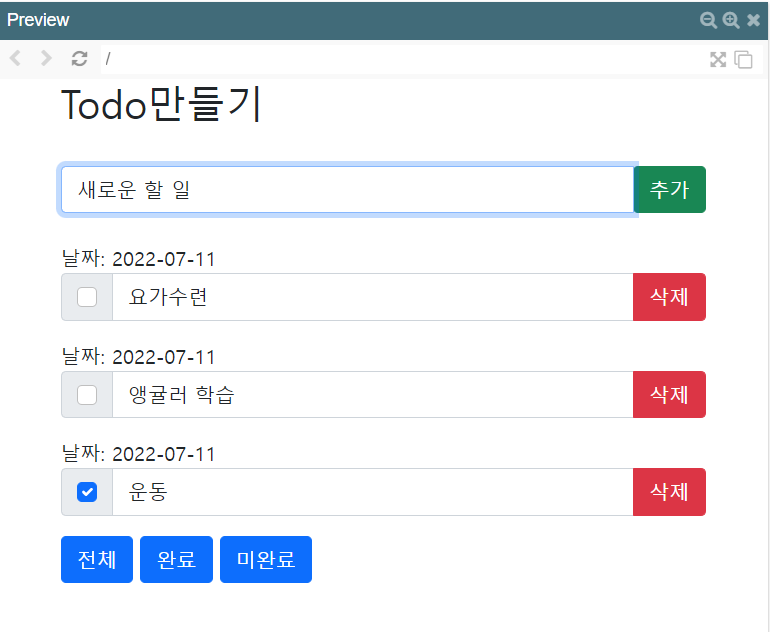The image size is (770, 632).
Task: Refresh the preview page
Action: pyautogui.click(x=80, y=59)
